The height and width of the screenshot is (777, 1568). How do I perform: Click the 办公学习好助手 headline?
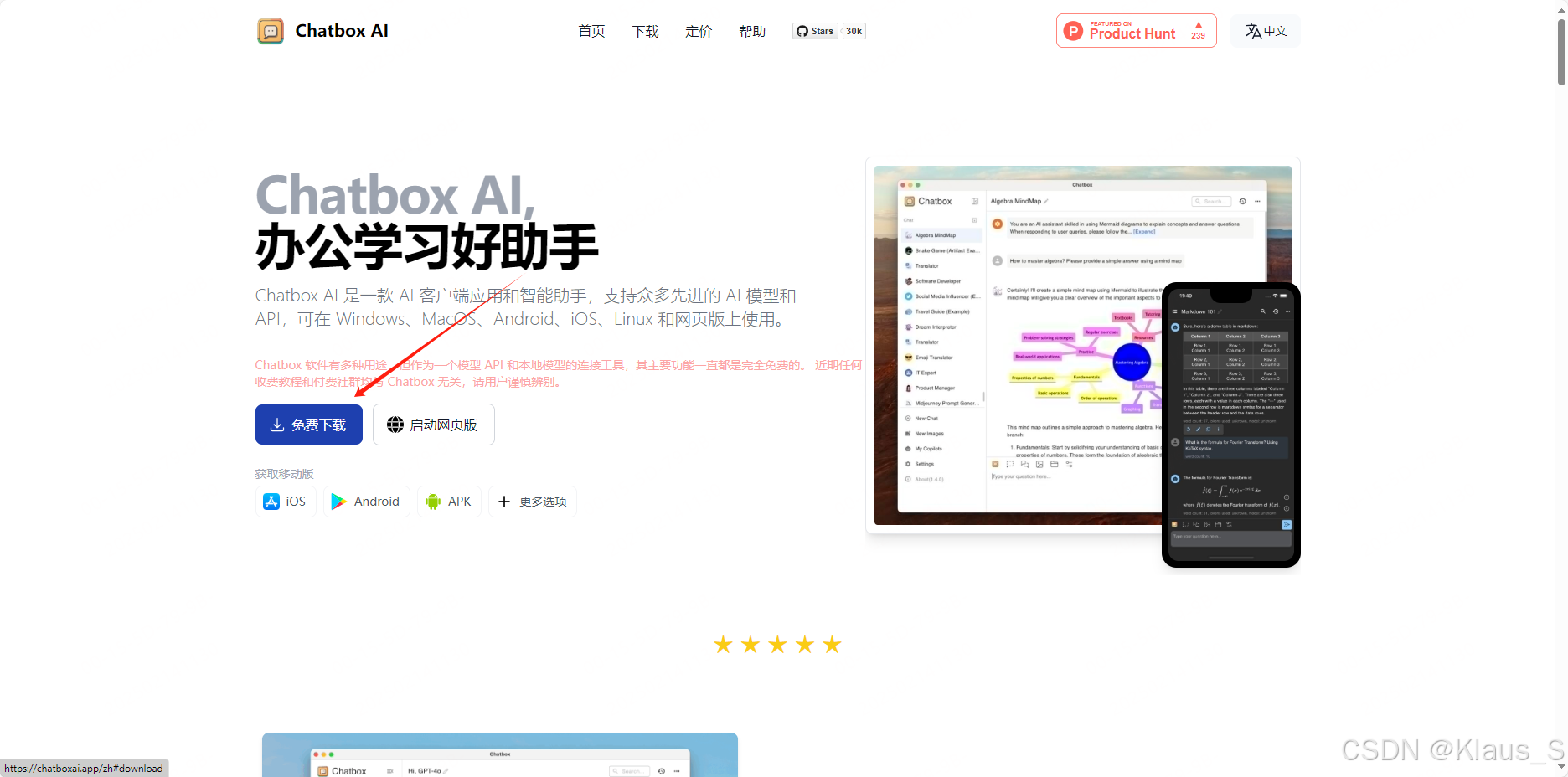(427, 247)
